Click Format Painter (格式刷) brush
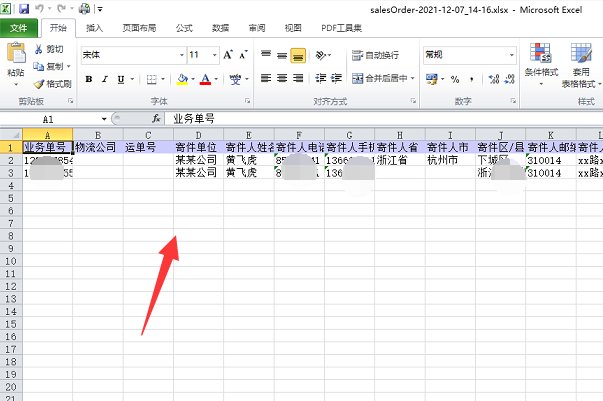This screenshot has height=401, width=603. click(39, 84)
